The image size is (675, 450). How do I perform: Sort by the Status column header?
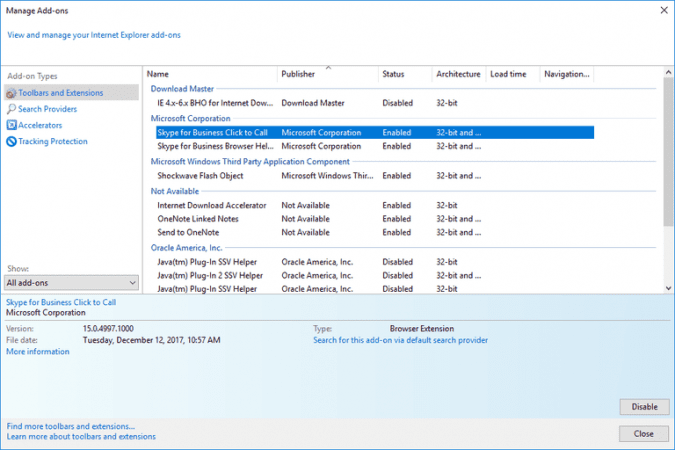point(405,74)
